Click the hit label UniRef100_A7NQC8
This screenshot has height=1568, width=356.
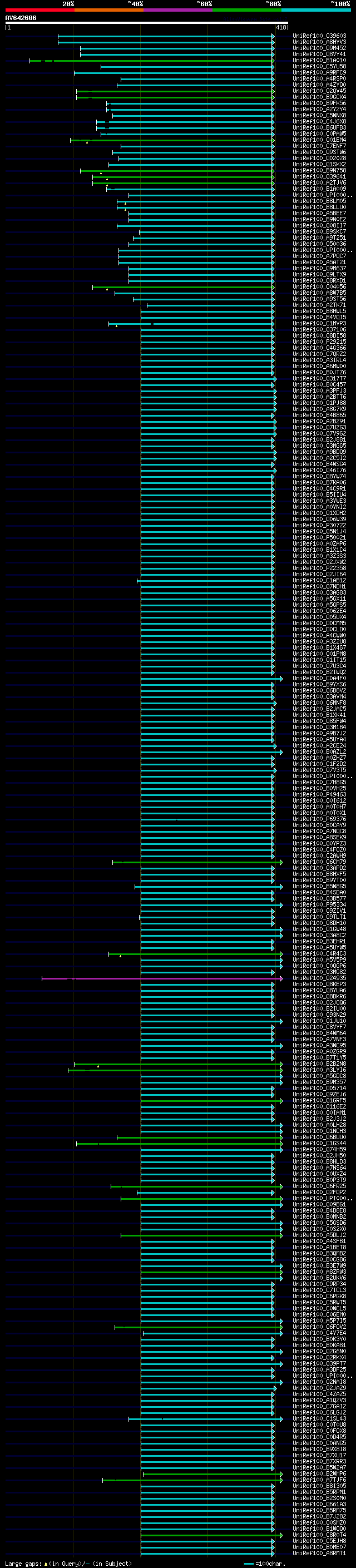click(319, 831)
